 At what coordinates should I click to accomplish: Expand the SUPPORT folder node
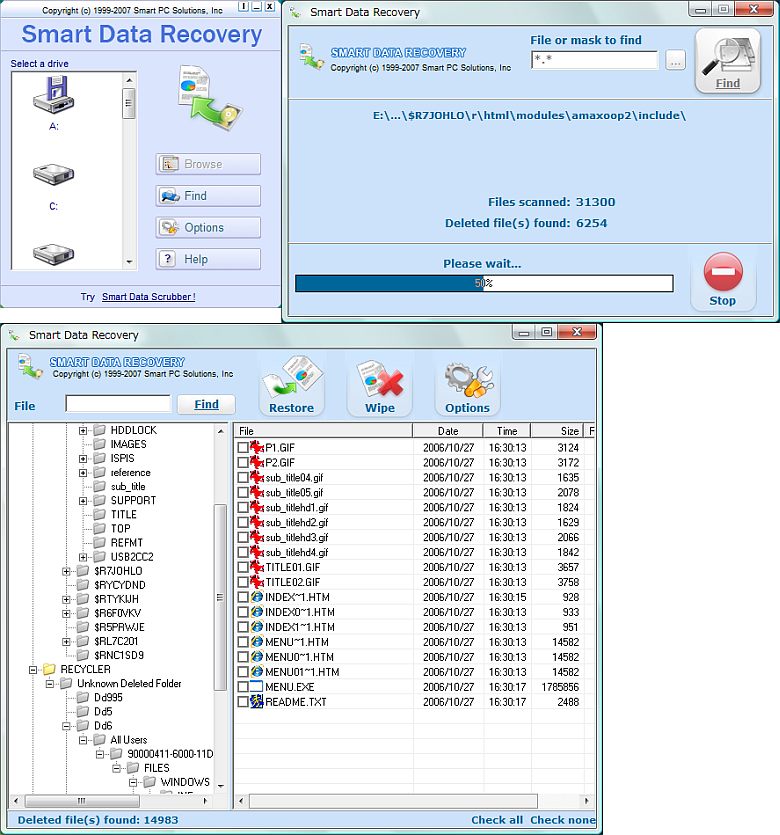coord(83,501)
